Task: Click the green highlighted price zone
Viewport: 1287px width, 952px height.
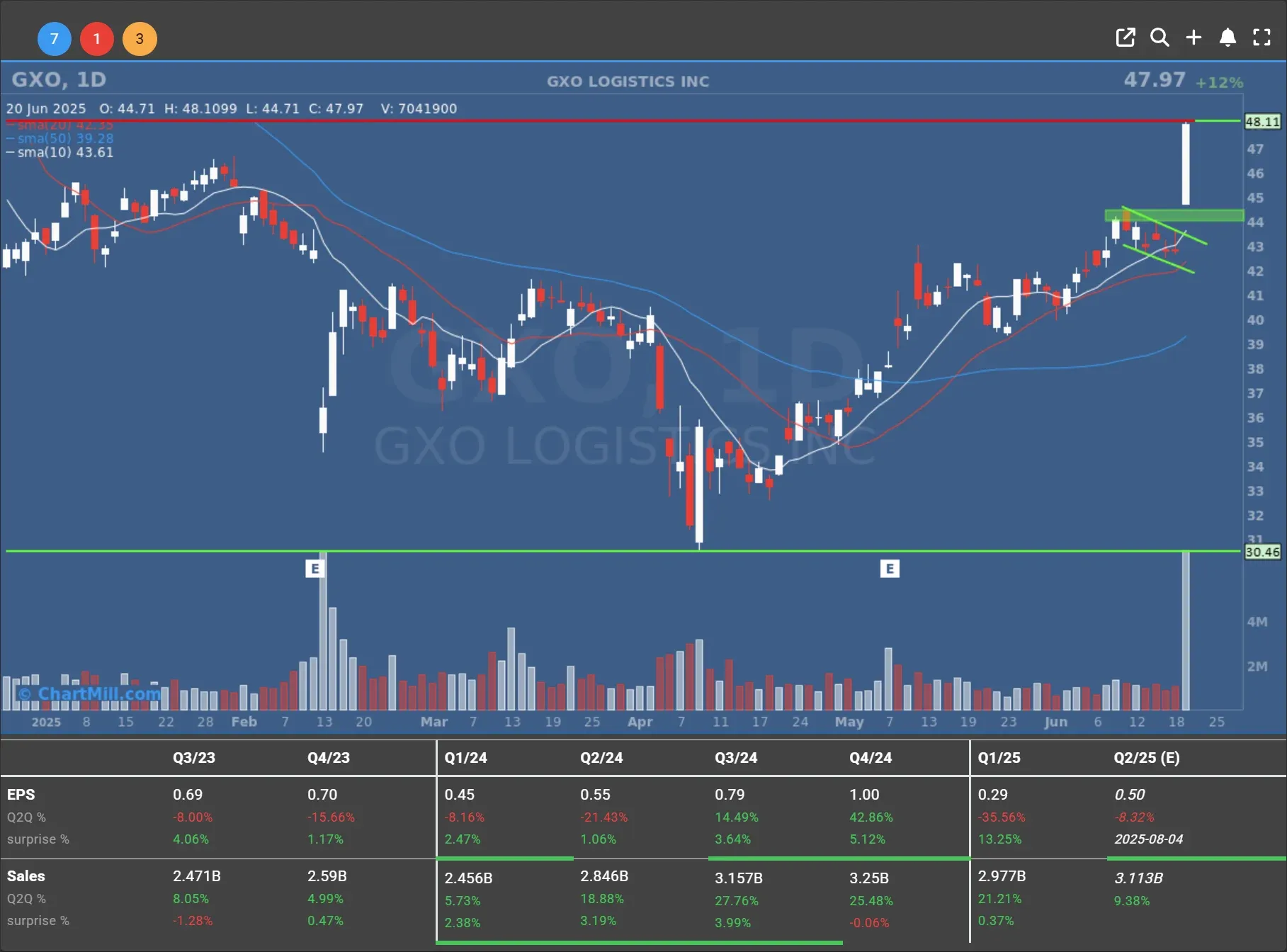Action: (x=1174, y=215)
